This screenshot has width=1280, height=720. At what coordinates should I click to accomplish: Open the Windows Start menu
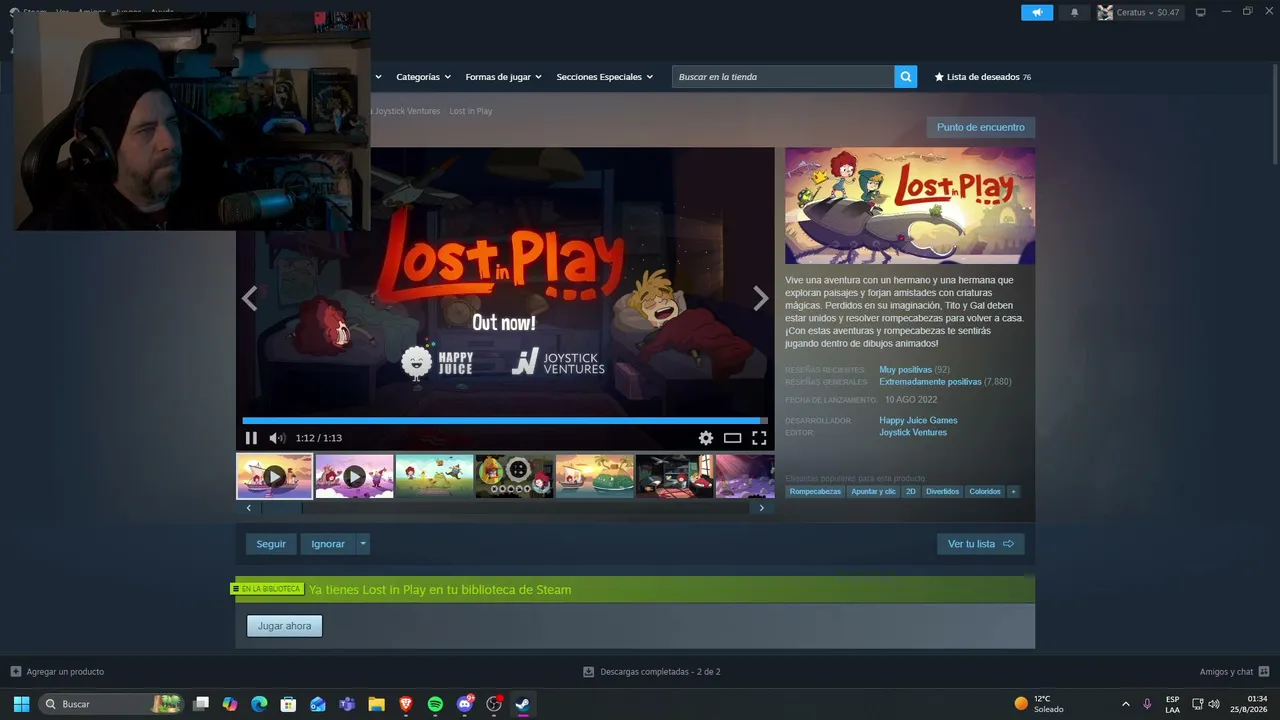21,704
